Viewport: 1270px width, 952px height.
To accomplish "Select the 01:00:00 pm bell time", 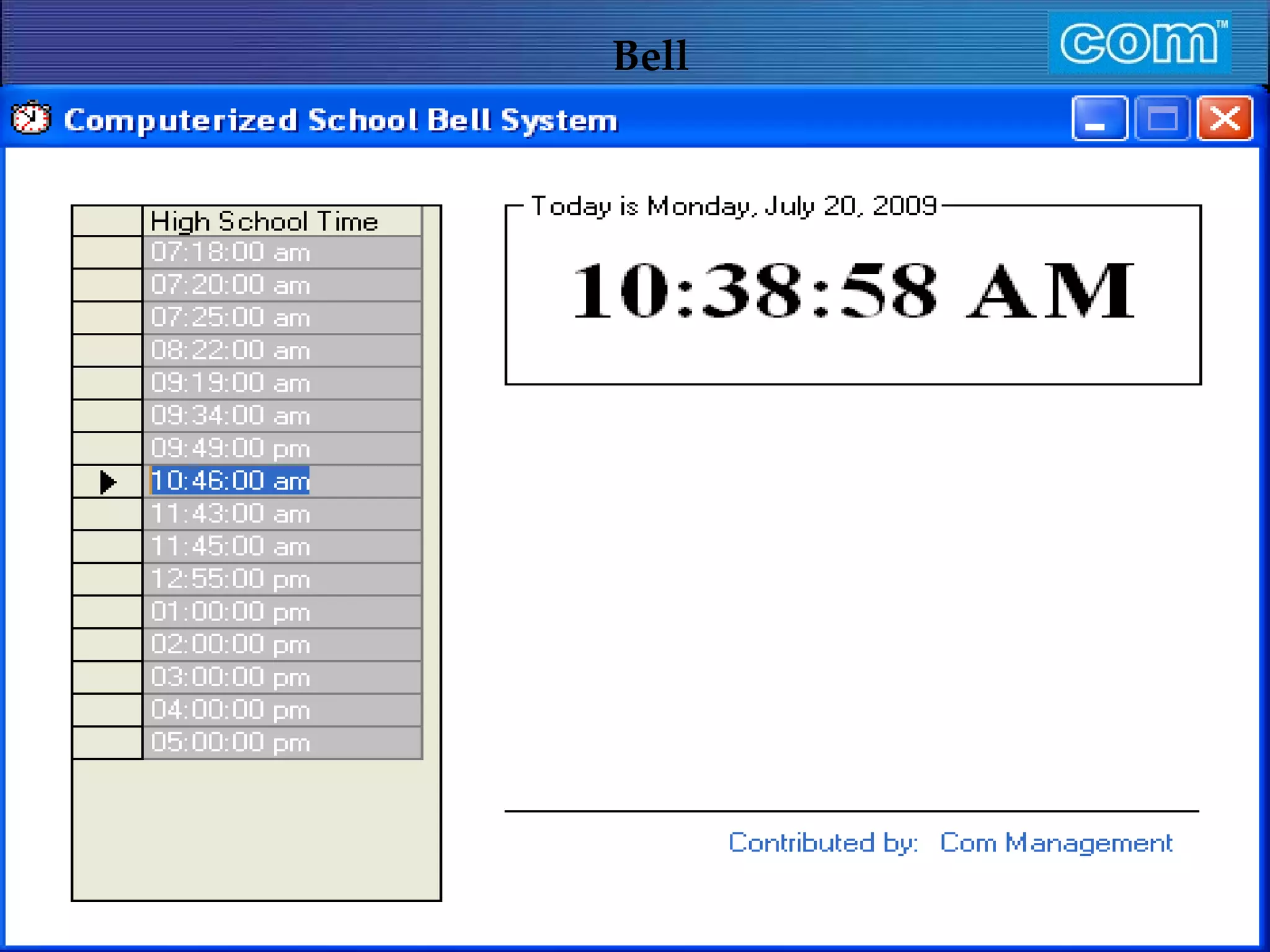I will point(282,612).
